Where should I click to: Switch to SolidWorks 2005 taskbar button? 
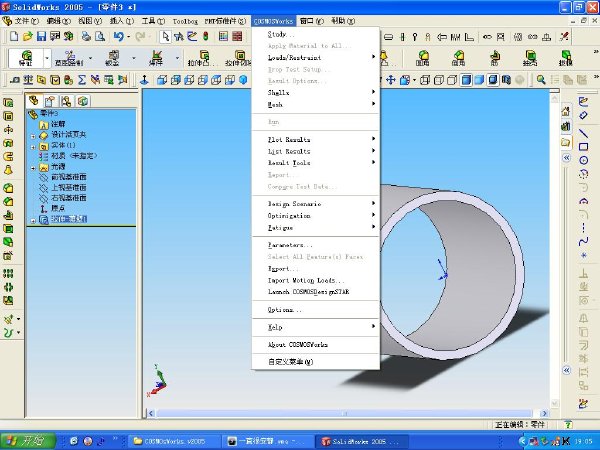pyautogui.click(x=362, y=441)
